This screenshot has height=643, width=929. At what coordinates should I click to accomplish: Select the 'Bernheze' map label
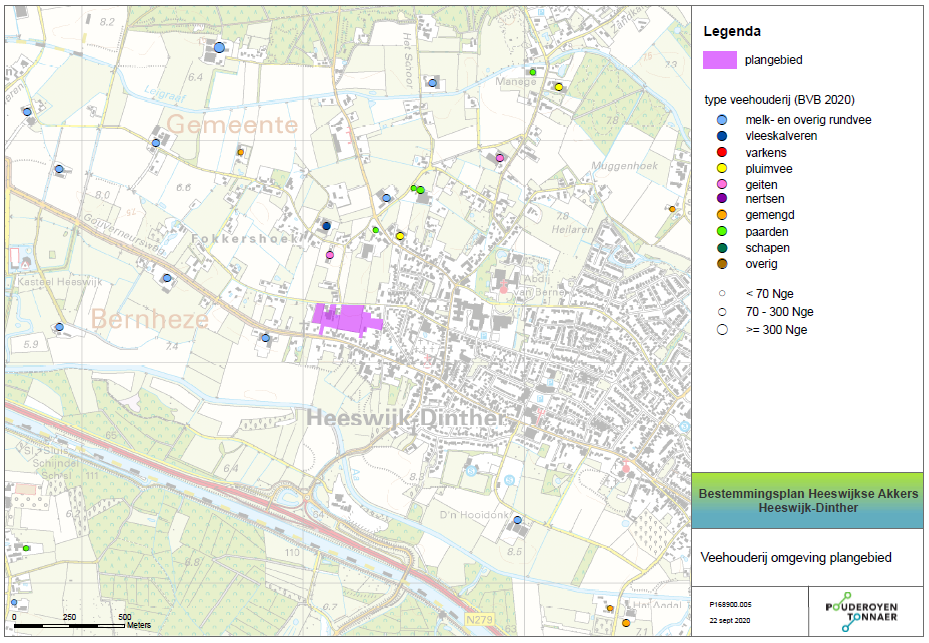pos(149,319)
